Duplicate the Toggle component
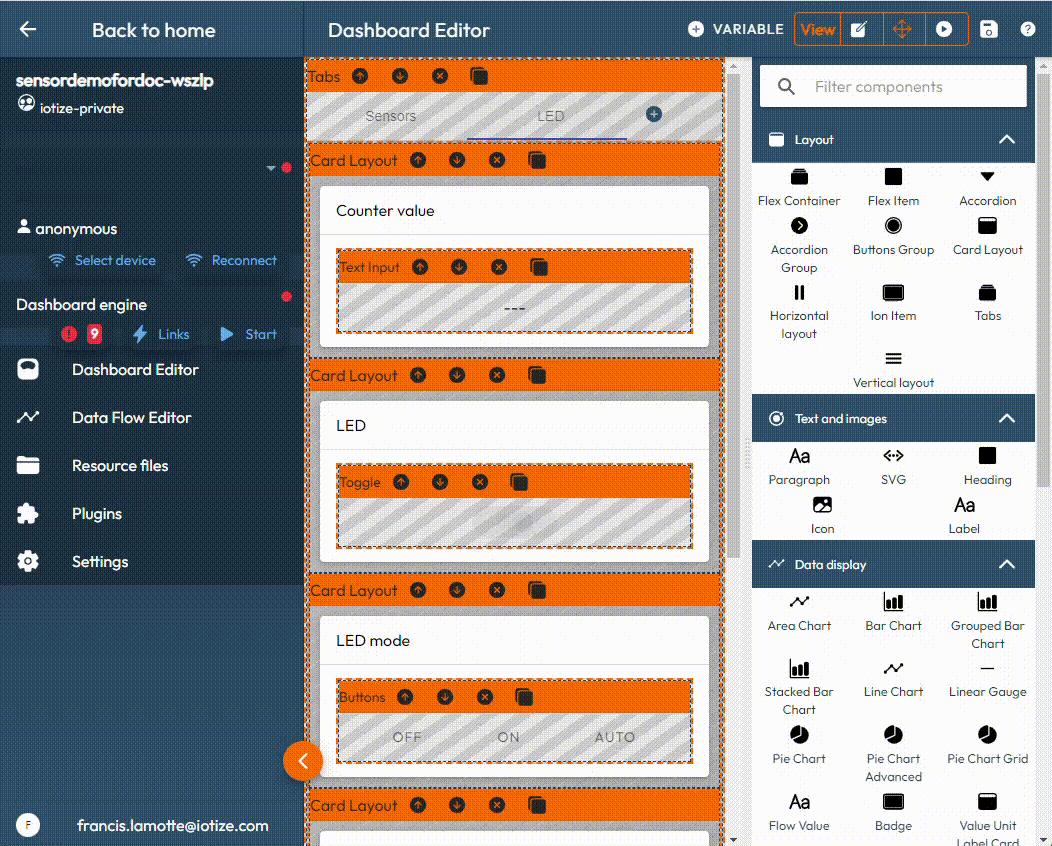The height and width of the screenshot is (846, 1052). tap(519, 482)
